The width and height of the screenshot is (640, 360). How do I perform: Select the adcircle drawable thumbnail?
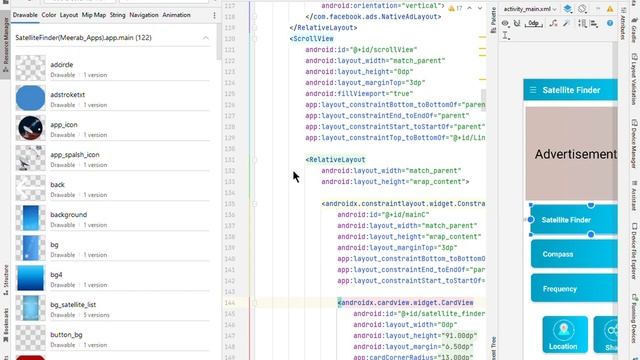click(31, 68)
